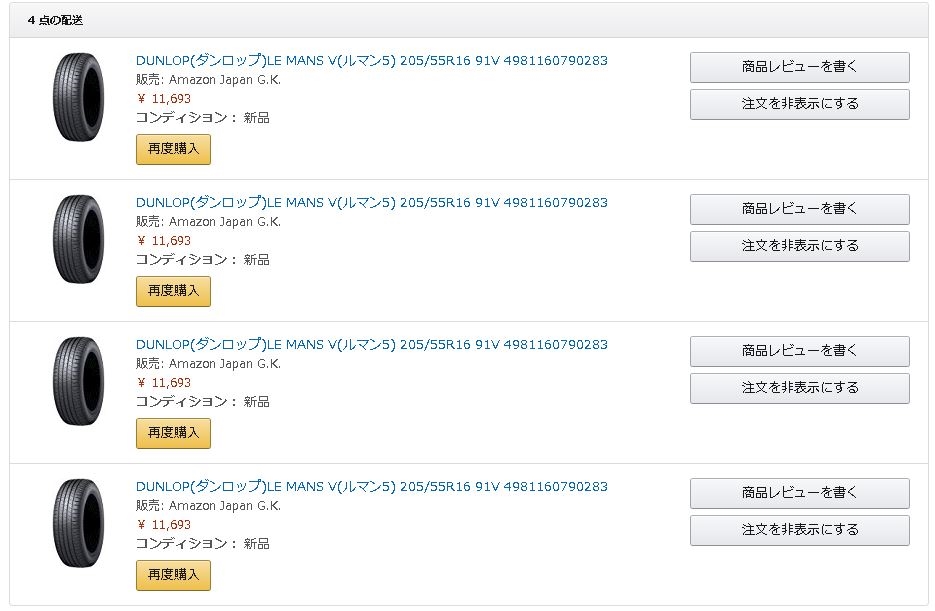Select 注文を非表示にする for the third item
Screen dimensions: 935x611
click(x=799, y=388)
